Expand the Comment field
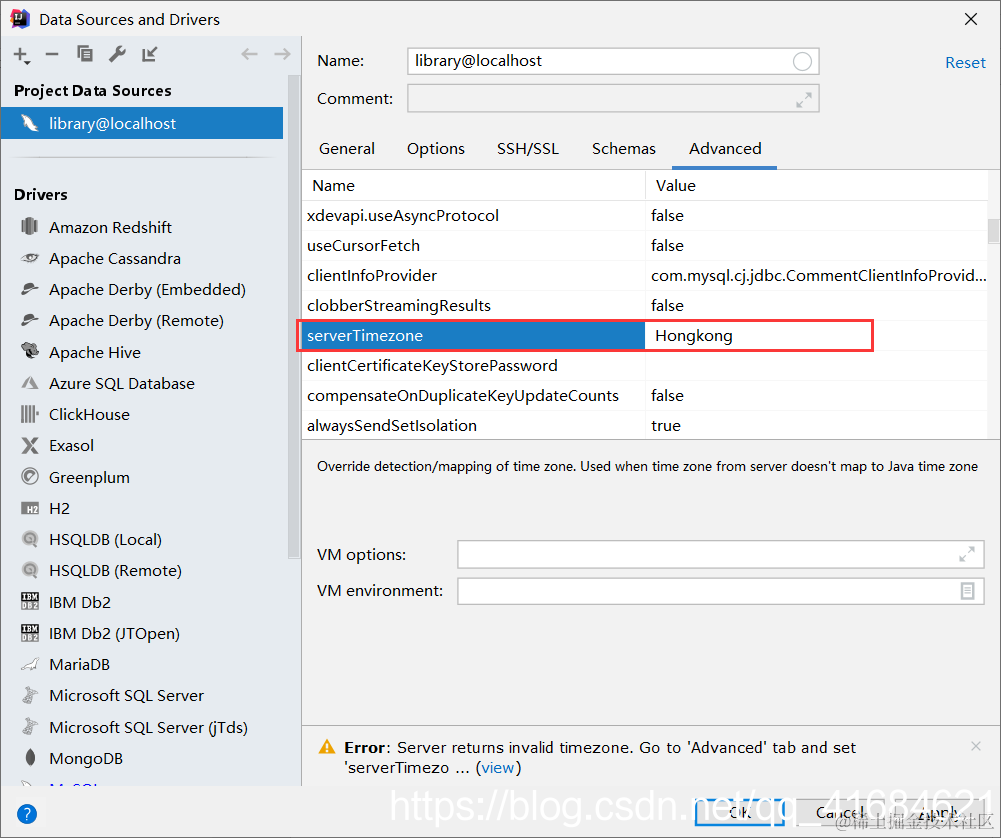The height and width of the screenshot is (838, 1001). tap(804, 100)
